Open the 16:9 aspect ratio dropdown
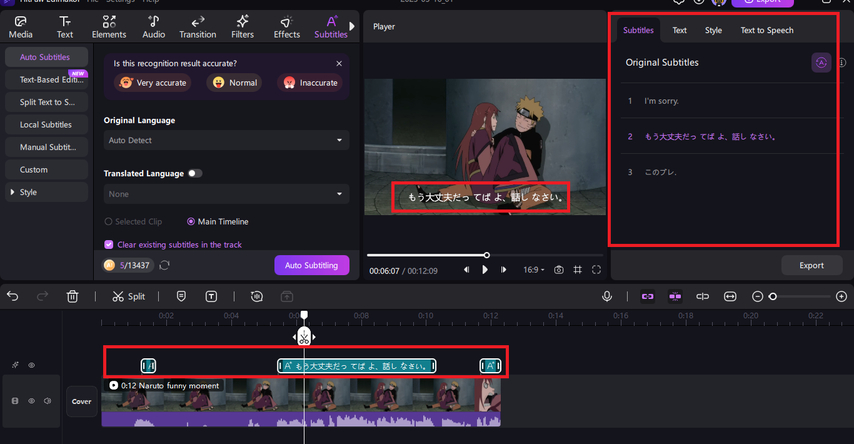Viewport: 854px width, 444px height. point(534,270)
